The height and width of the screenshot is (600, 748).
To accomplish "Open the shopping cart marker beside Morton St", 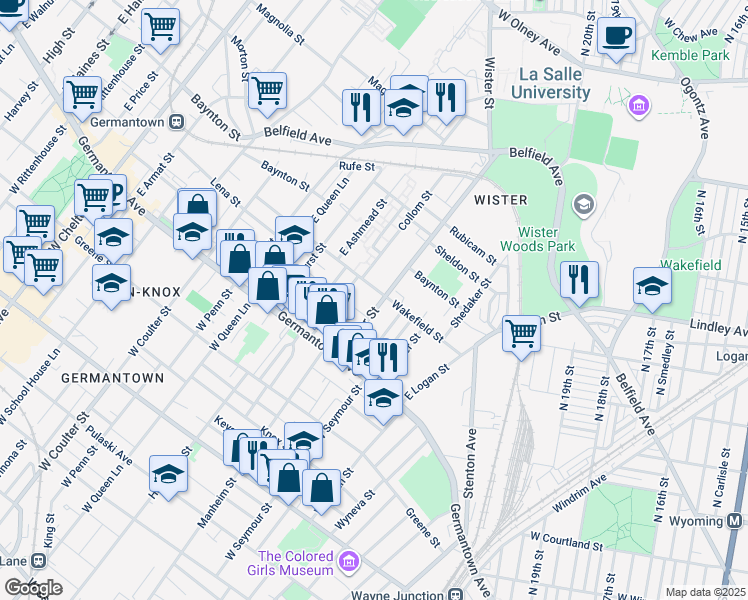I will [267, 93].
